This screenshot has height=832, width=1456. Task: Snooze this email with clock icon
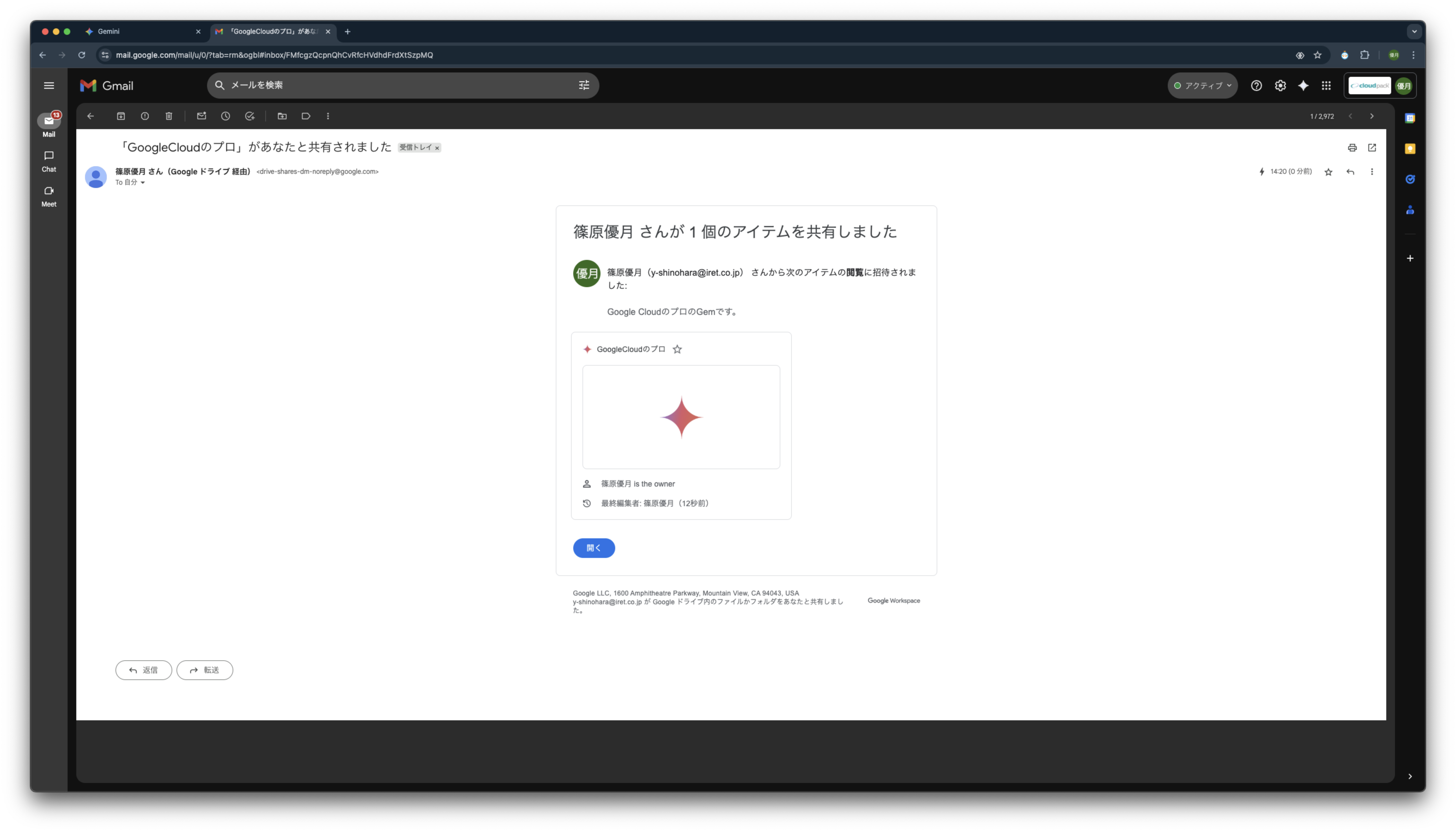point(225,116)
